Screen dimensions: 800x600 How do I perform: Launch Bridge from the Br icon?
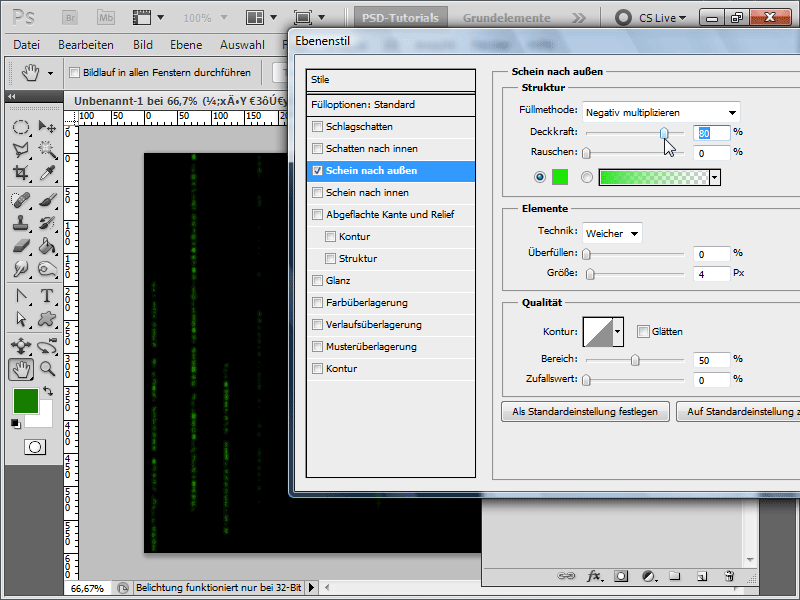pos(70,18)
